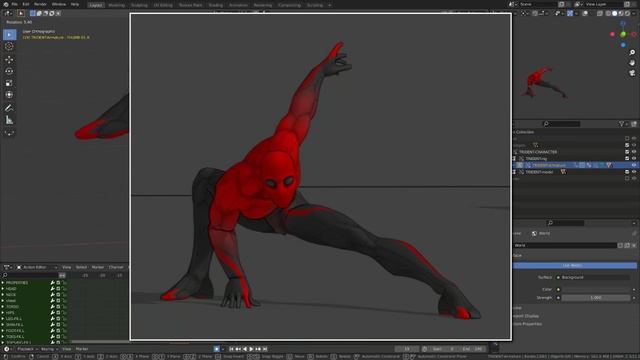Click the wrench icon on PROPERTIES channel
Image resolution: width=640 pixels, height=360 pixels.
coord(53,282)
